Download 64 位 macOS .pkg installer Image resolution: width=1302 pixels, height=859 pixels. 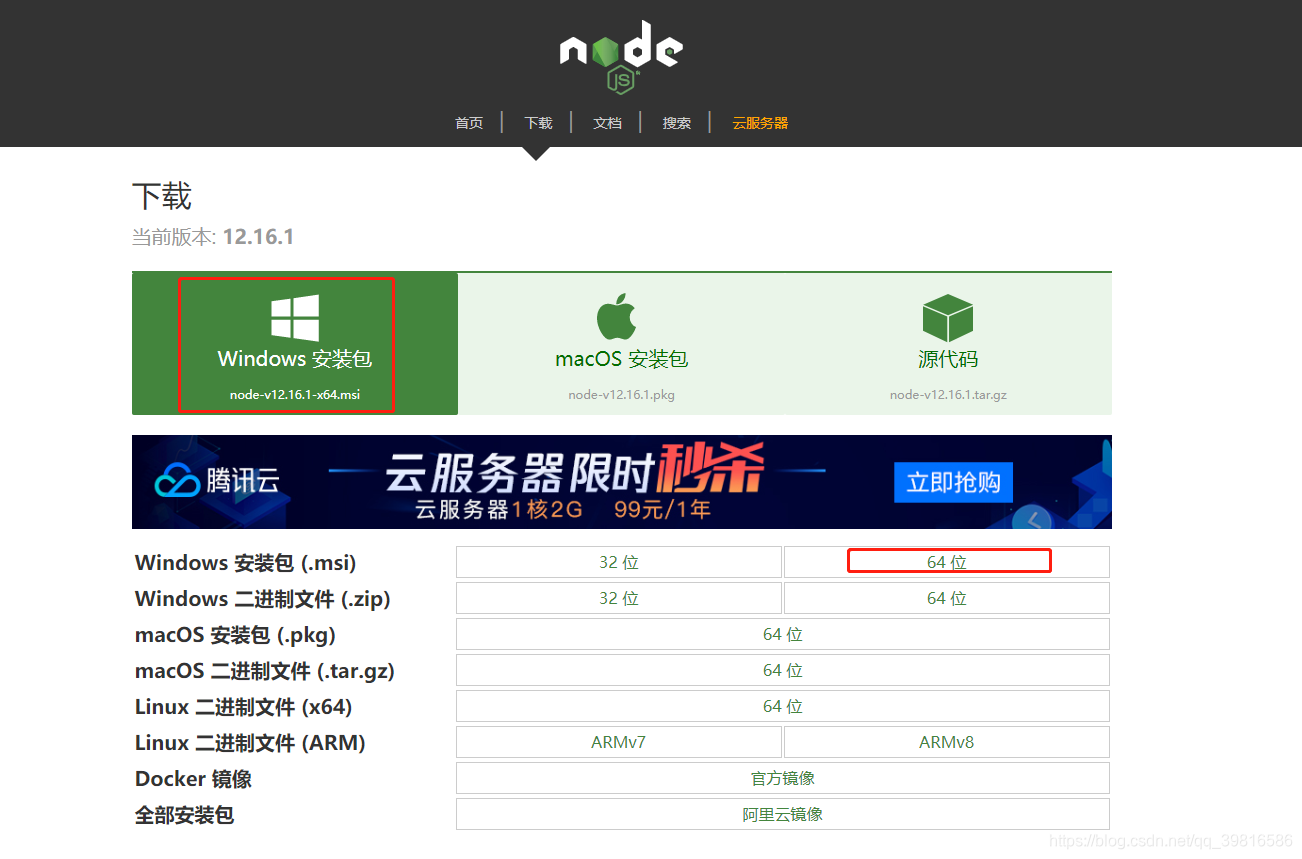click(x=783, y=634)
